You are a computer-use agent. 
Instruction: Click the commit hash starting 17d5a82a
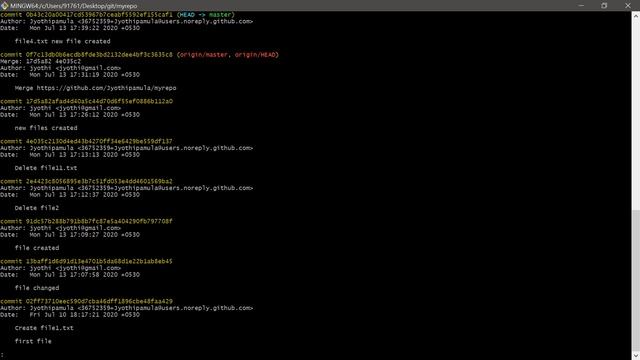[x=99, y=101]
